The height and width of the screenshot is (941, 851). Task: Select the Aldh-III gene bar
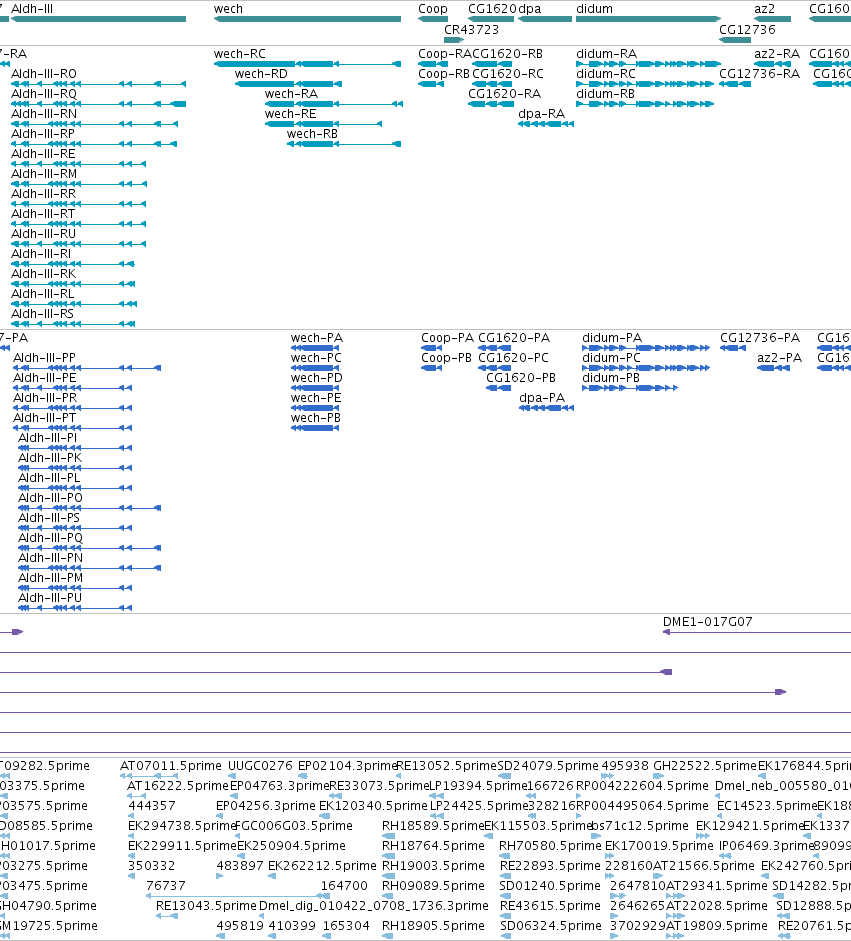tap(98, 19)
